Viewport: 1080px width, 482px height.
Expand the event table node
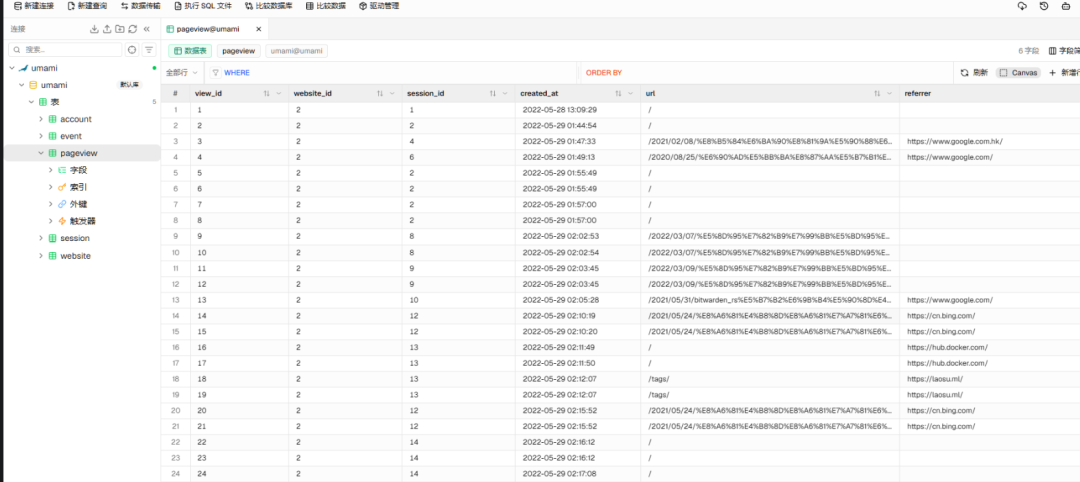pyautogui.click(x=41, y=136)
